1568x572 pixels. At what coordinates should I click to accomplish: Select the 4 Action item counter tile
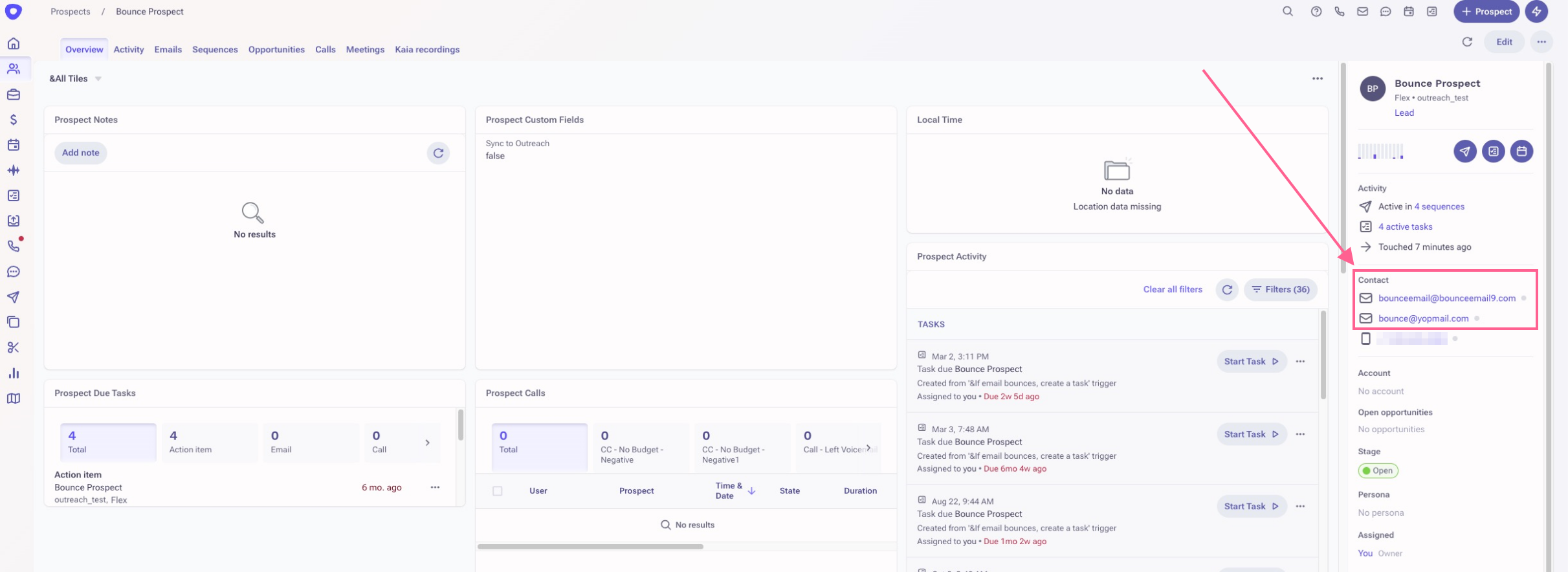click(210, 443)
